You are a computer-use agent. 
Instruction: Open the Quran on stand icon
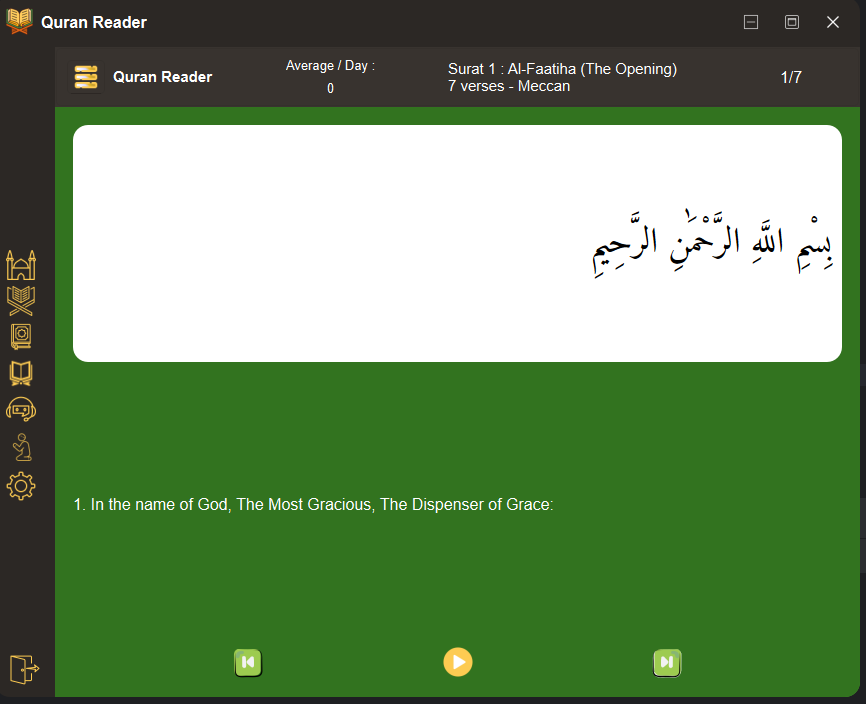click(21, 301)
